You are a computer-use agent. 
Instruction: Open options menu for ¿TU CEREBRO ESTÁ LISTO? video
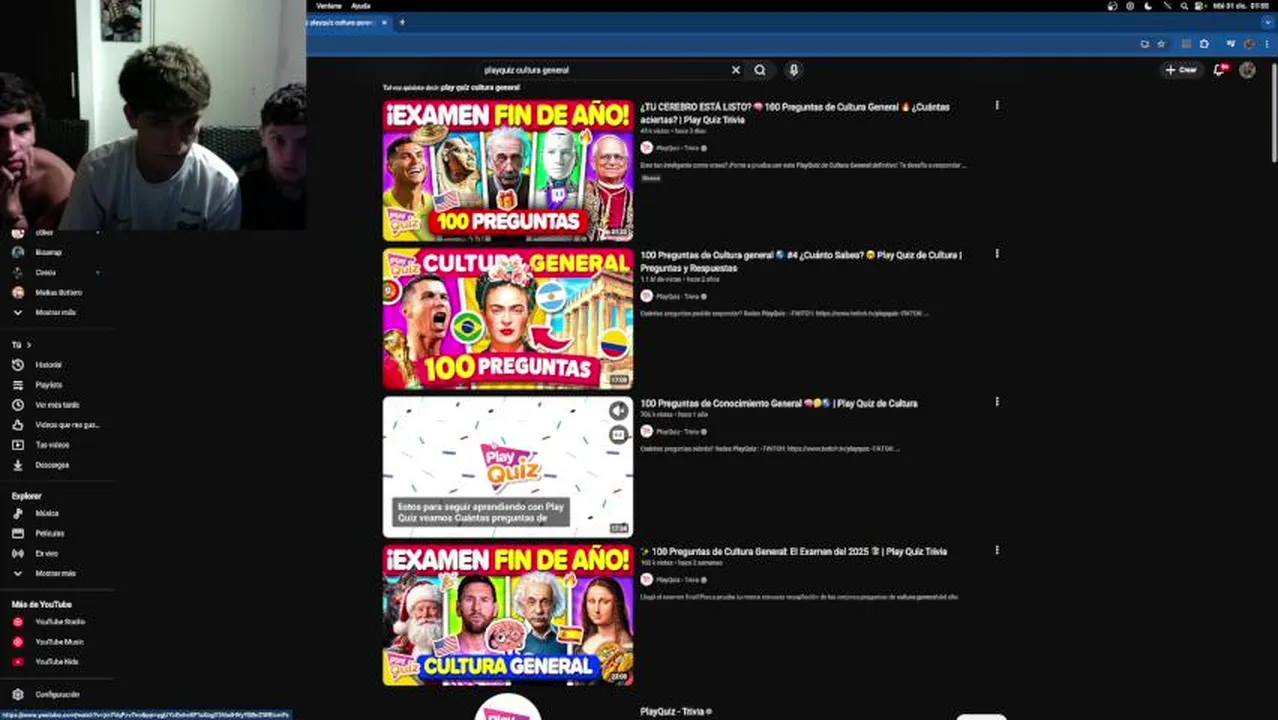[997, 105]
